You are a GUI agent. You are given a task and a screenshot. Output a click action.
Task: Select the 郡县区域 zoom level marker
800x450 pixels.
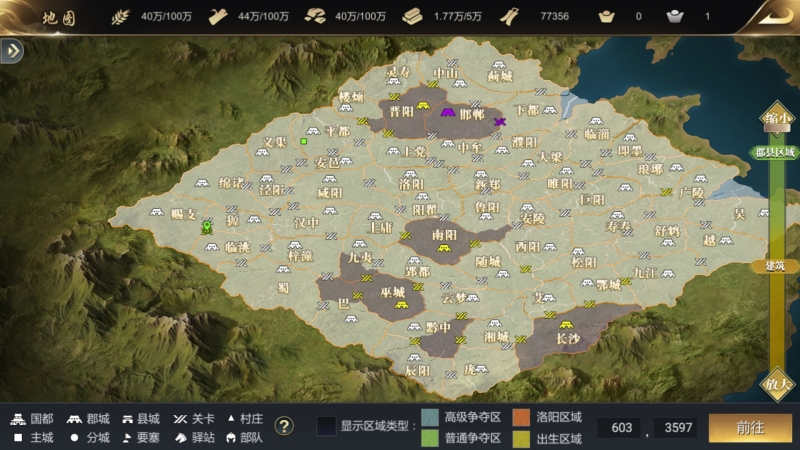[774, 153]
